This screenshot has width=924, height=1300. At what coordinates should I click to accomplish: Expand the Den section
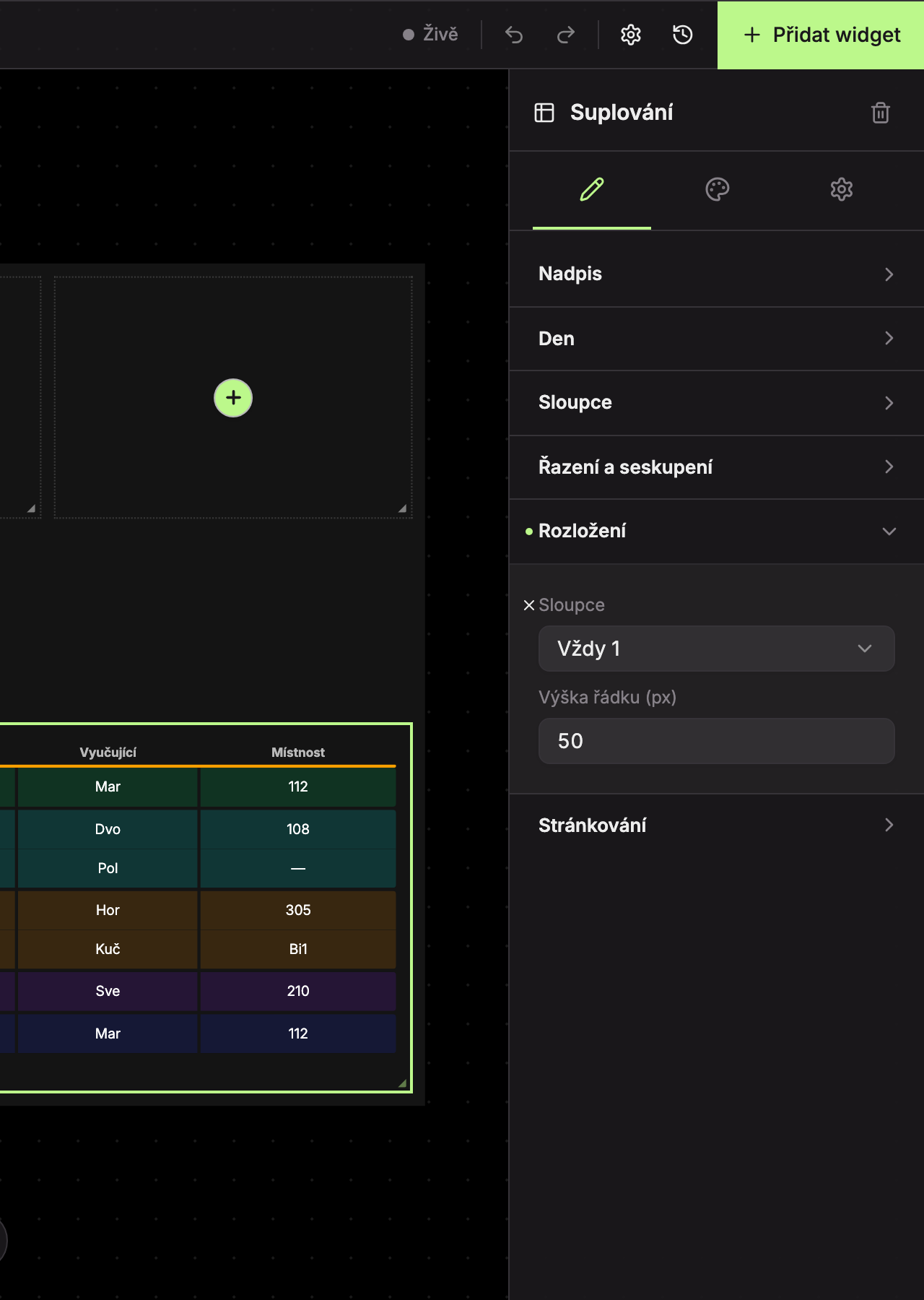click(x=717, y=339)
